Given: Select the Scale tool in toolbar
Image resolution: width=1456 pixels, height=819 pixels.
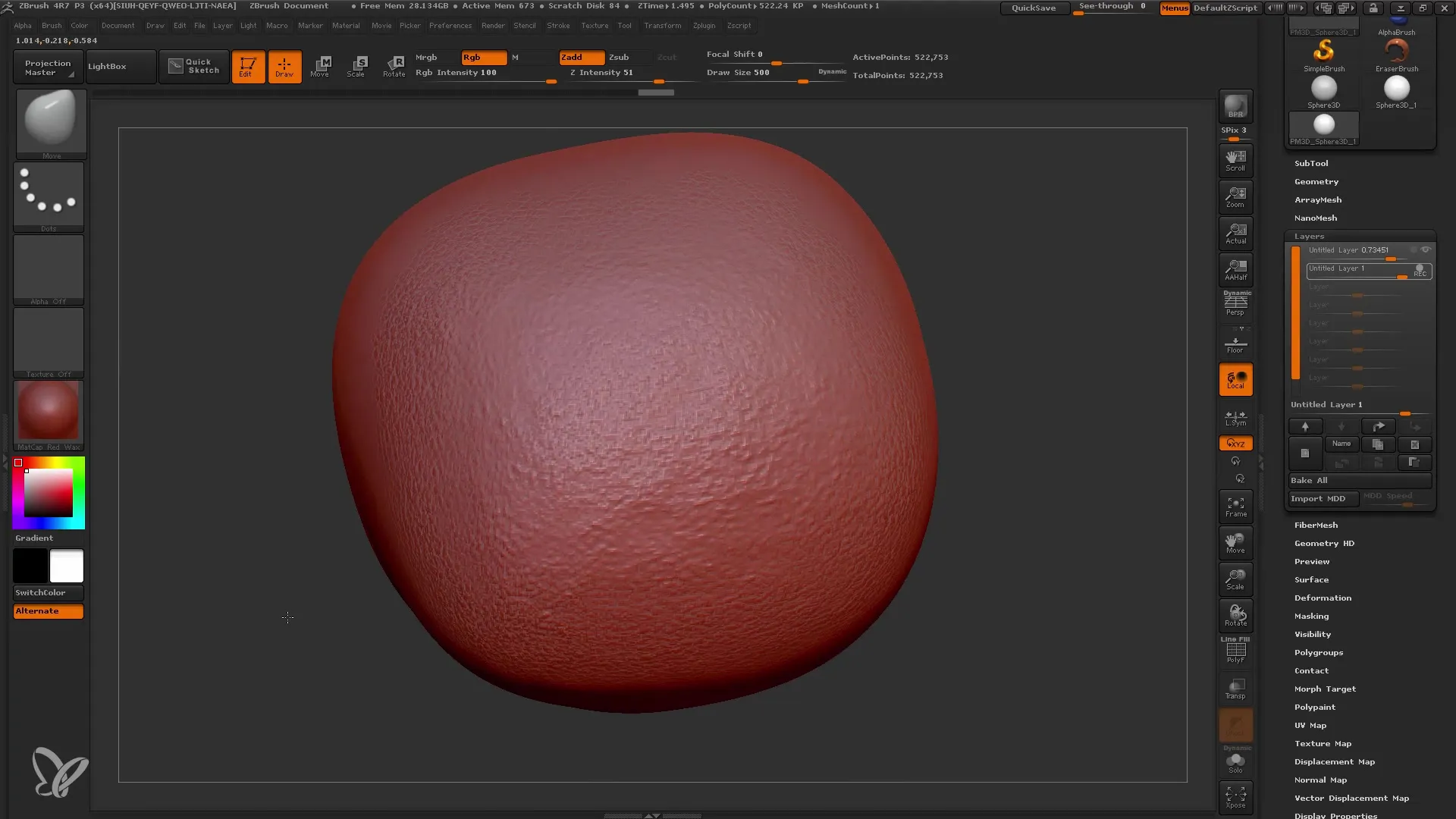Looking at the screenshot, I should [x=357, y=65].
